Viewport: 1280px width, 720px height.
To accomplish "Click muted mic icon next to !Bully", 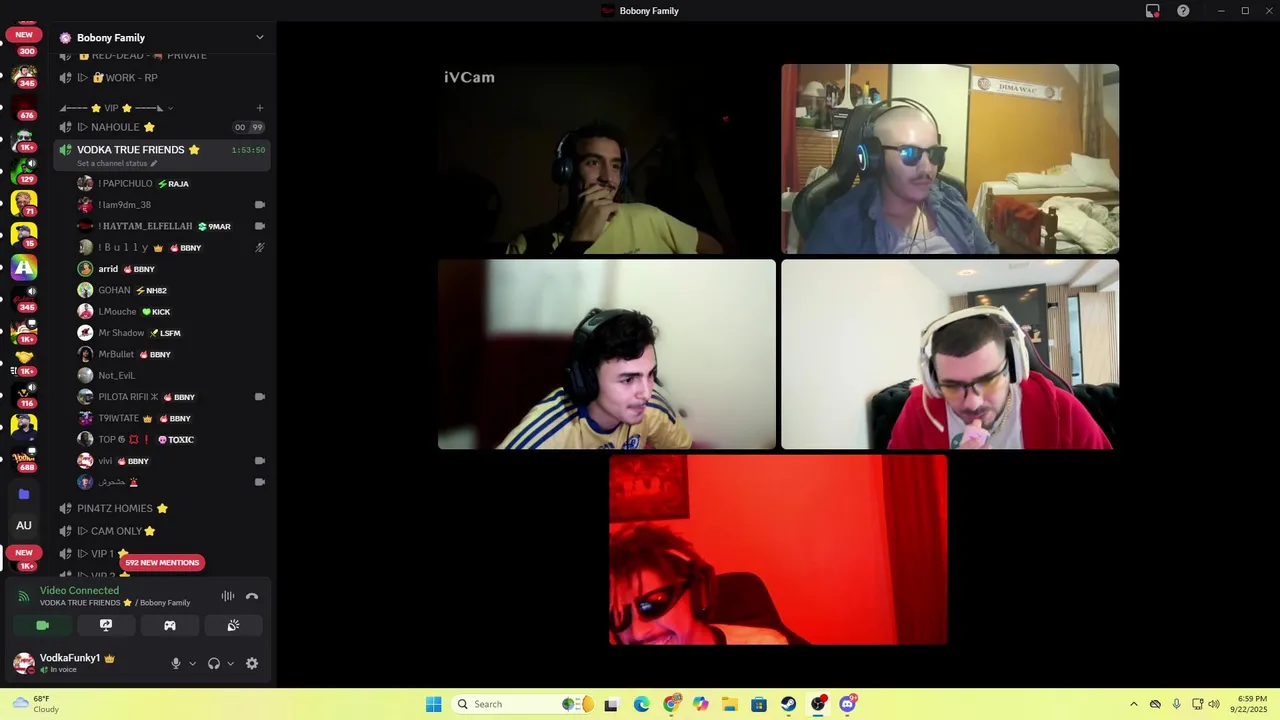I will click(x=260, y=248).
